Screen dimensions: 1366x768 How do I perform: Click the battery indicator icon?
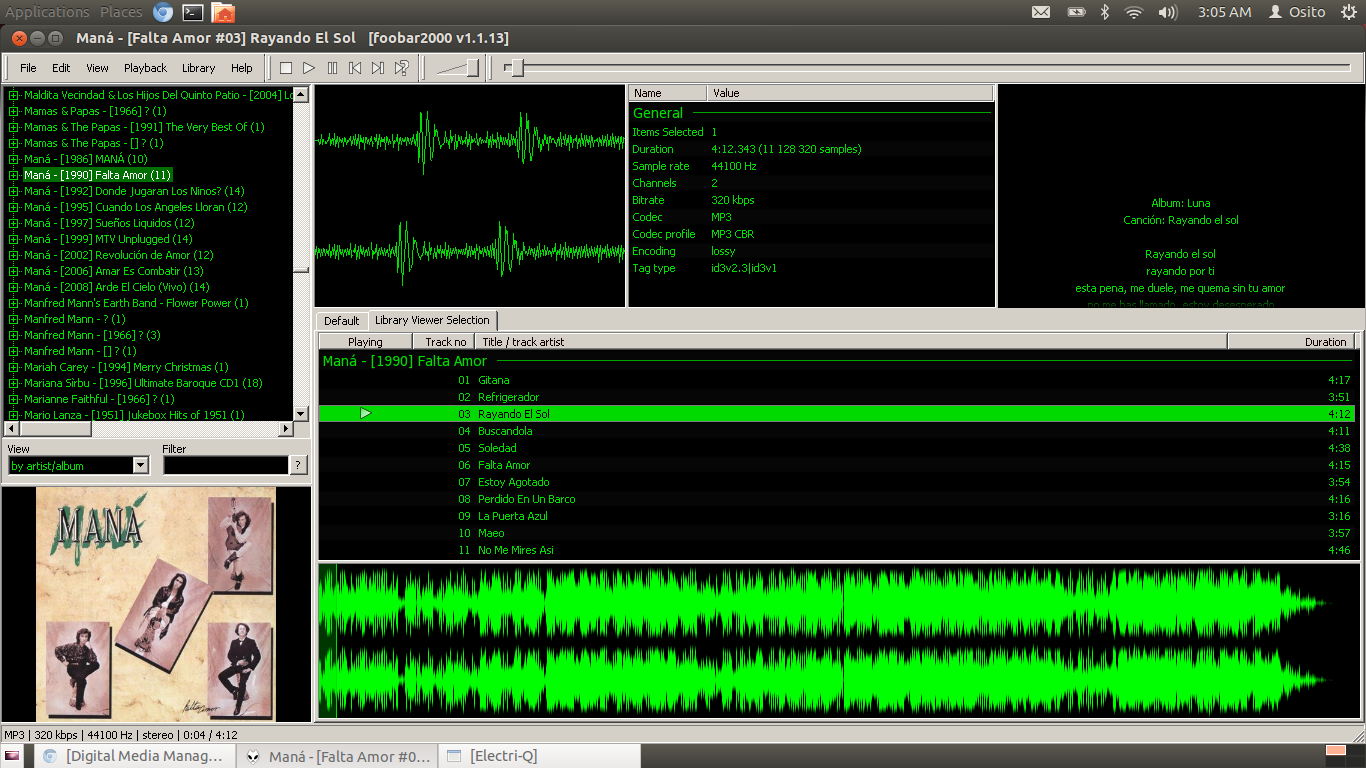tap(1076, 12)
